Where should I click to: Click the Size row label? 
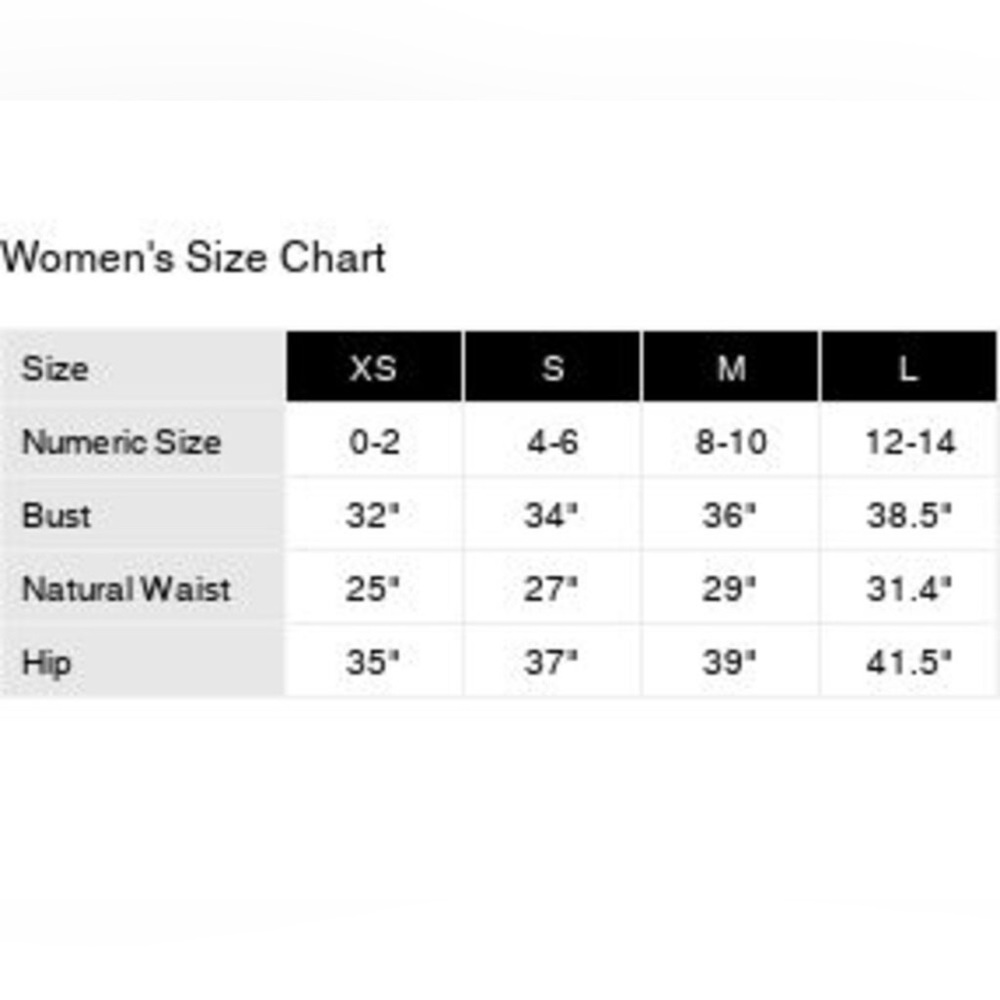click(55, 368)
